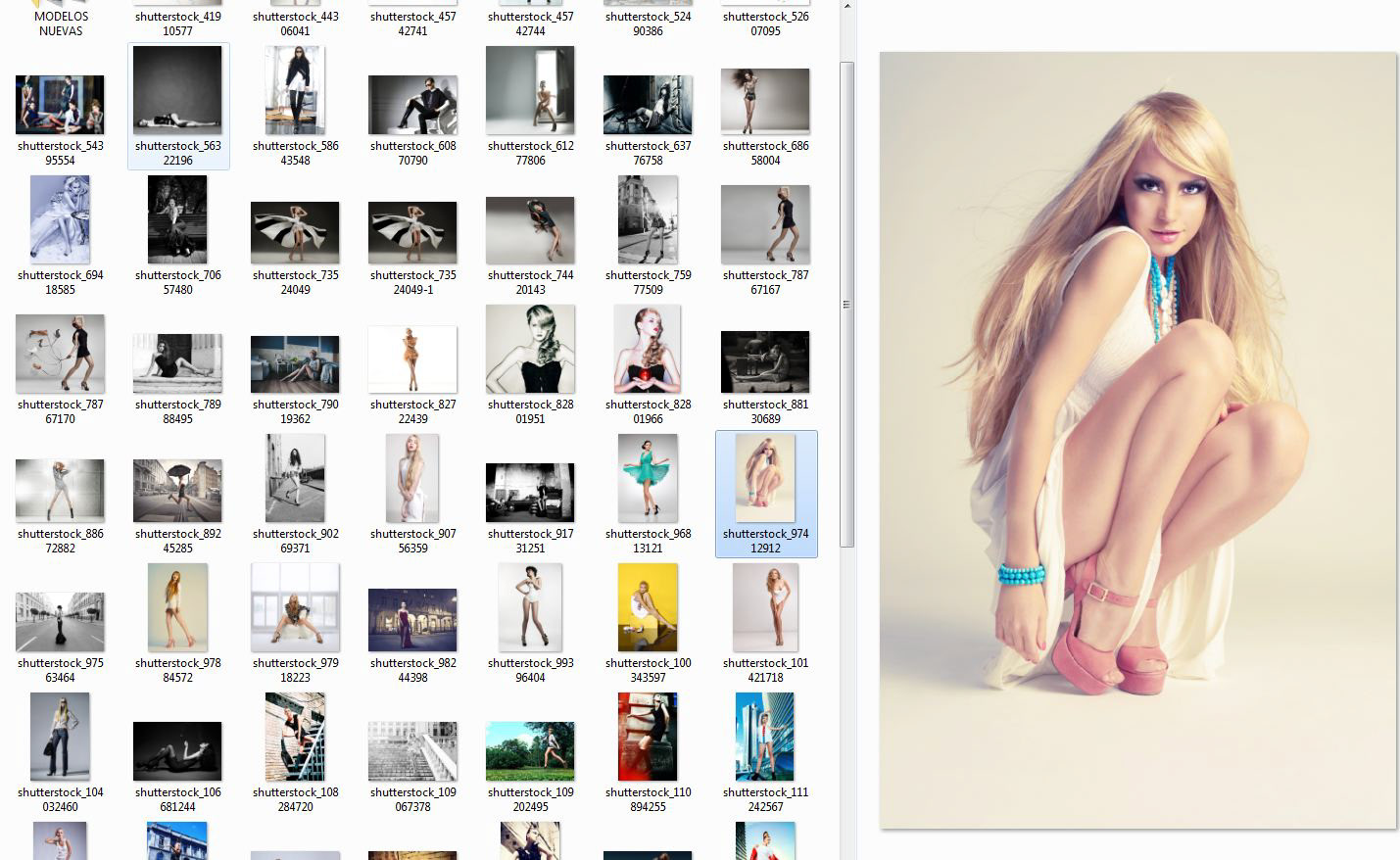
Task: Choose thumbnail shutterstock_90756359
Action: point(412,478)
